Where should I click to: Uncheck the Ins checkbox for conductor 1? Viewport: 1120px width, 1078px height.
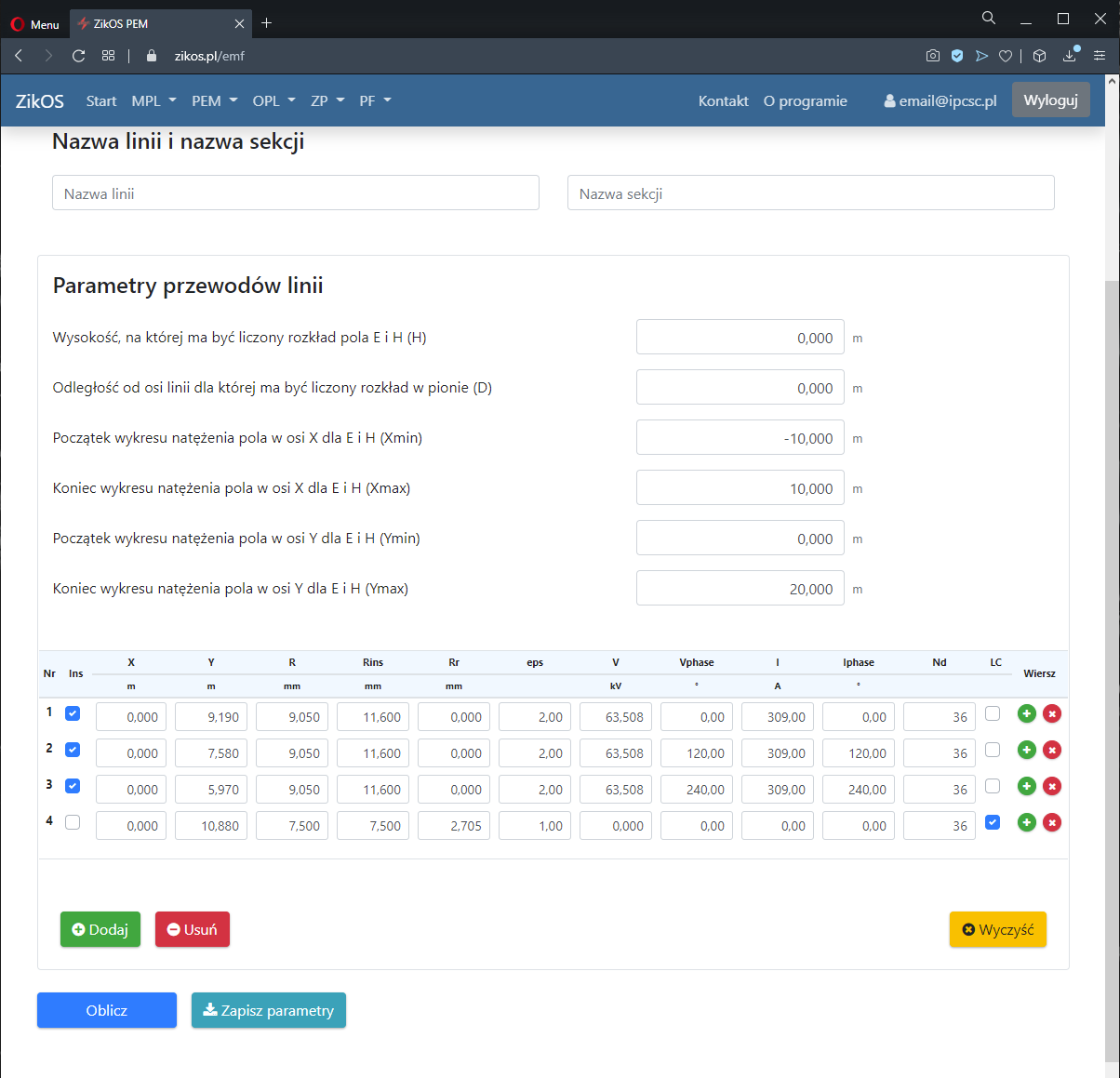(x=73, y=713)
